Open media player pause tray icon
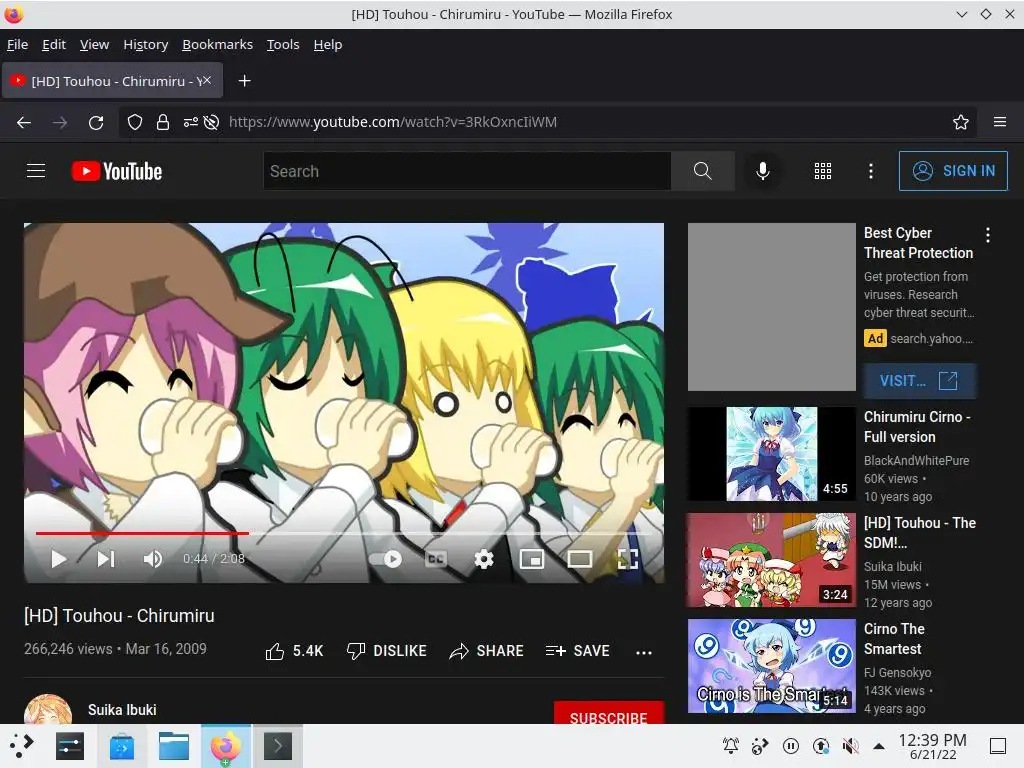Viewport: 1024px width, 768px height. pyautogui.click(x=790, y=746)
